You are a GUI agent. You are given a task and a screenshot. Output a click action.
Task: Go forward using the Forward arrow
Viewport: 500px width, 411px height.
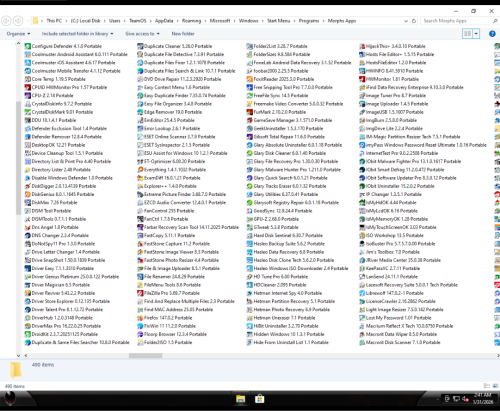pos(18,21)
